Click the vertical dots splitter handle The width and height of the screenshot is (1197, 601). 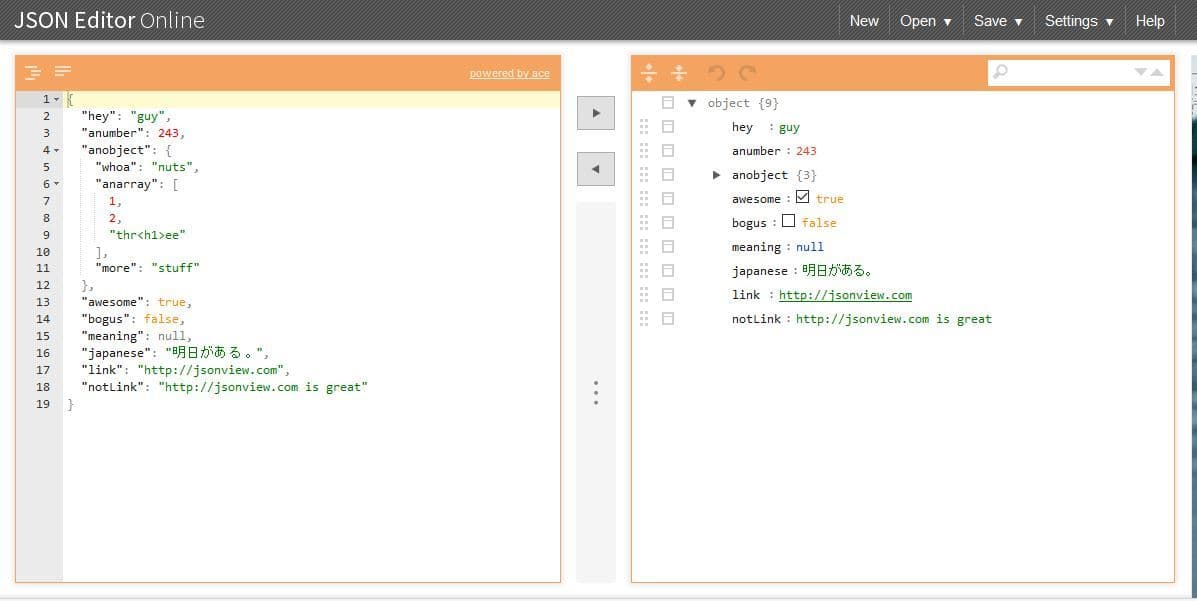click(x=596, y=393)
